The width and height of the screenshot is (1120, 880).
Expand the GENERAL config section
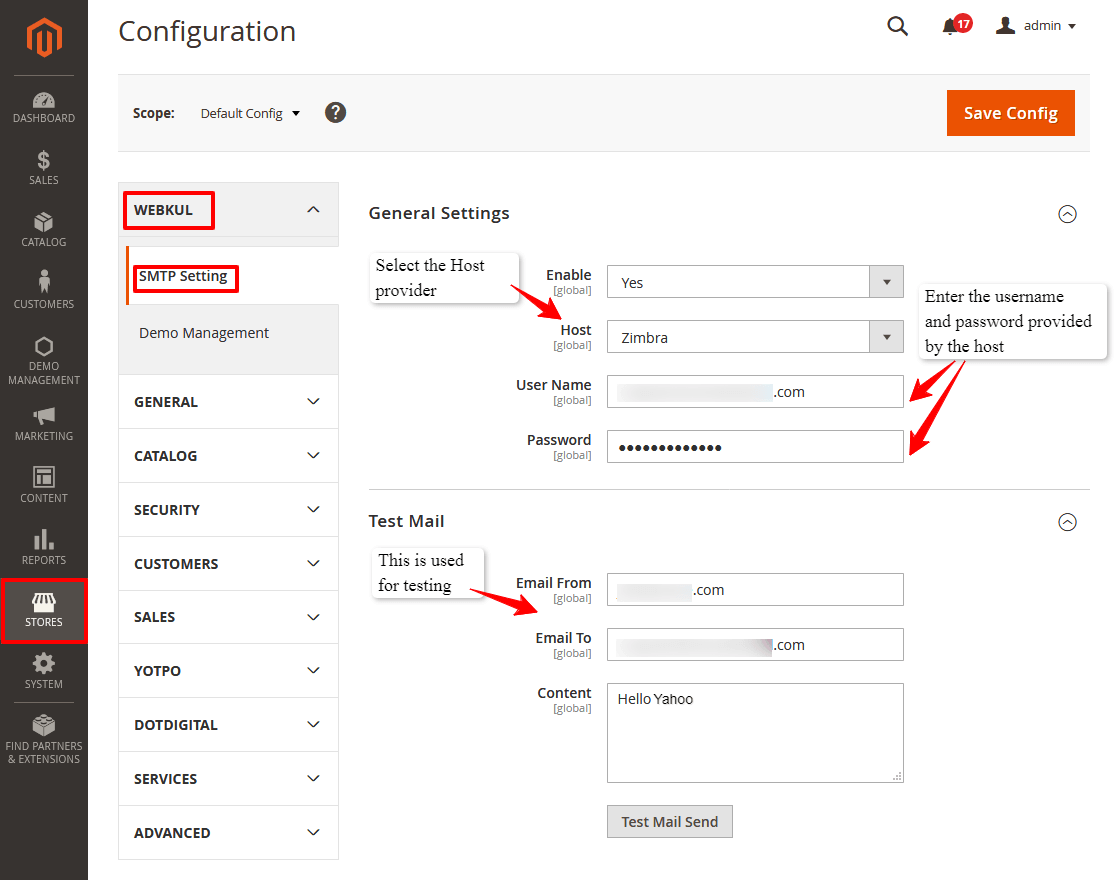tap(228, 401)
